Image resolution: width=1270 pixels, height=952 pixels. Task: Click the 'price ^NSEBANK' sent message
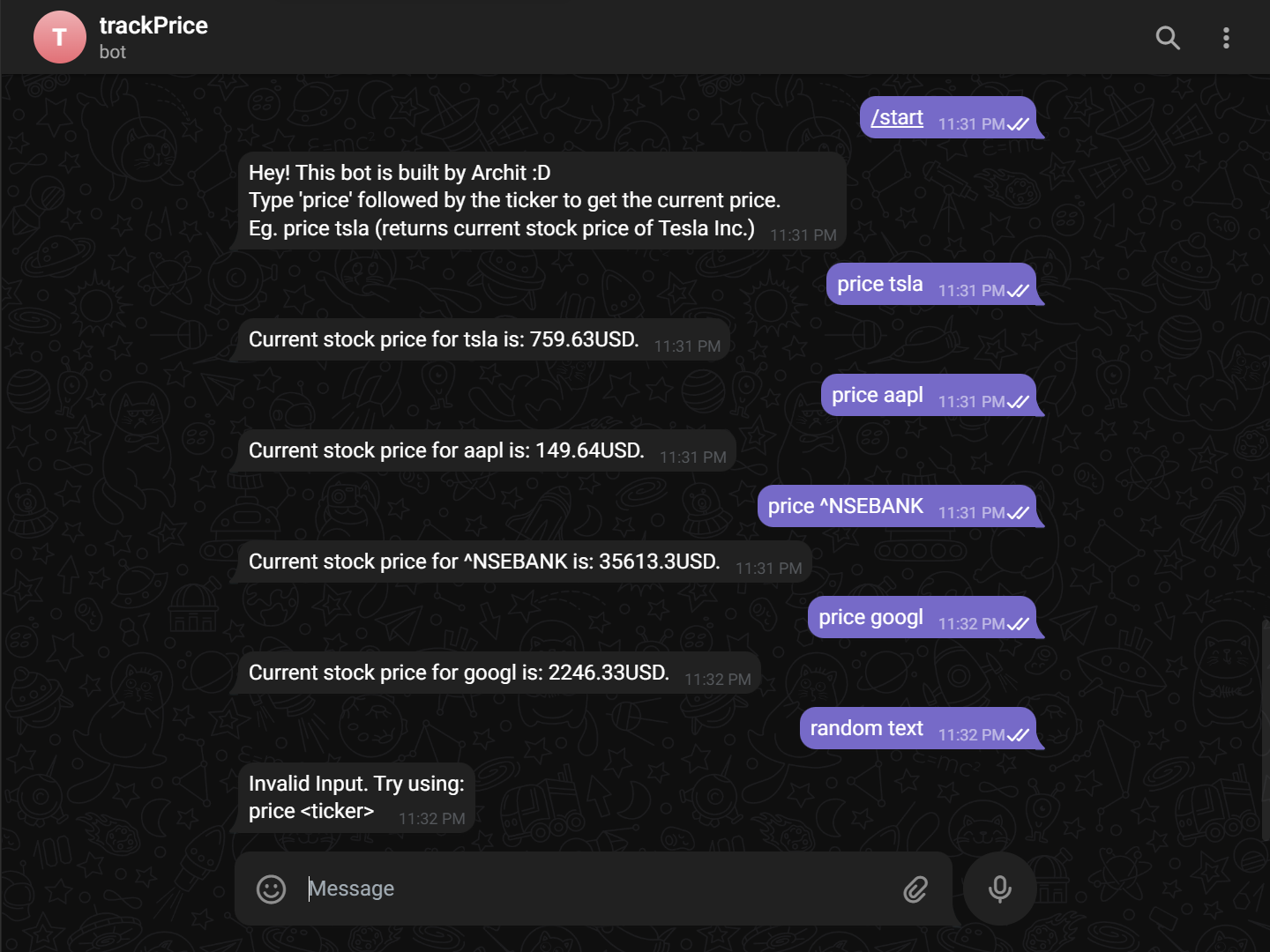click(897, 506)
